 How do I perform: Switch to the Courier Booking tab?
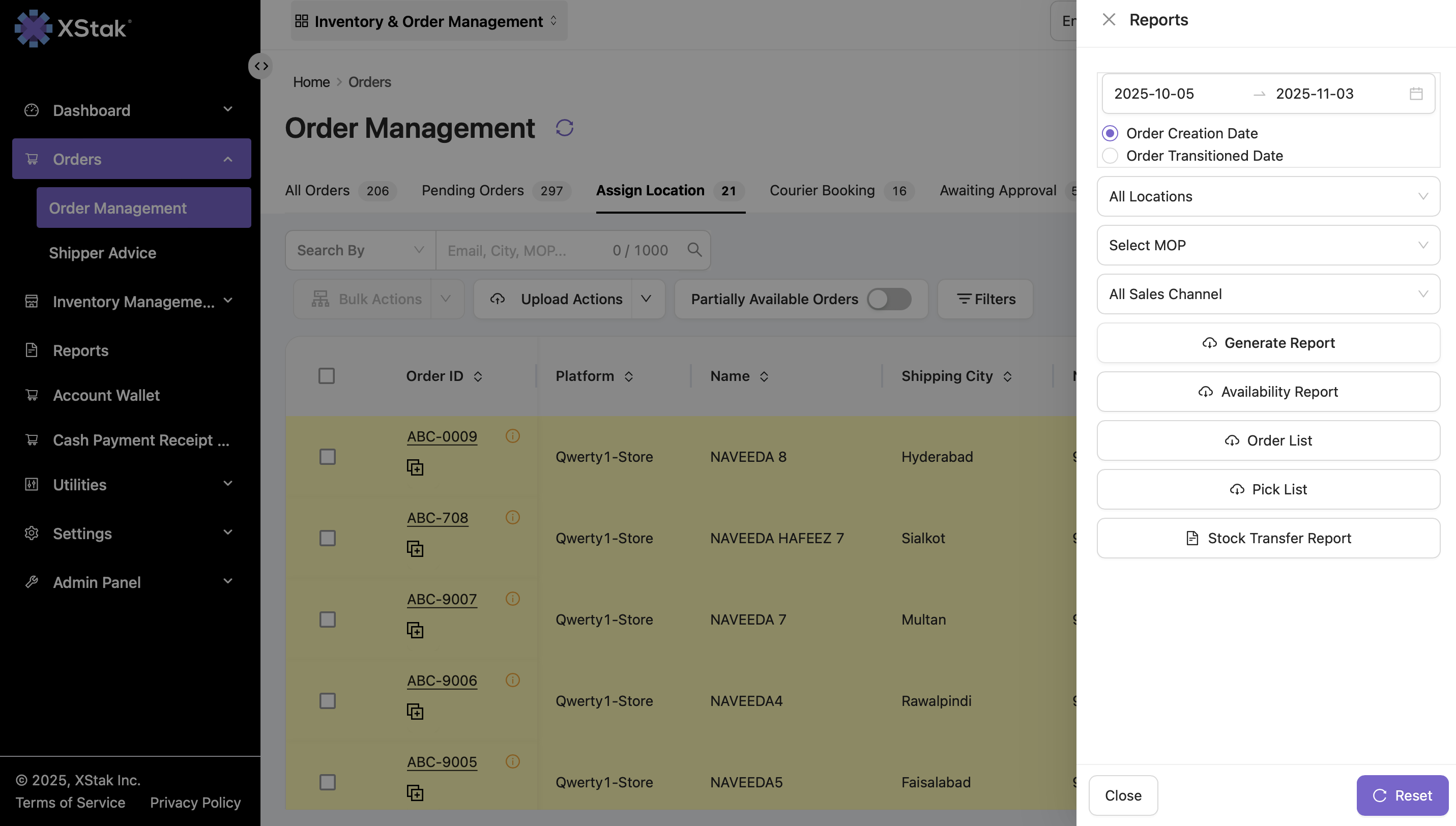click(x=841, y=191)
